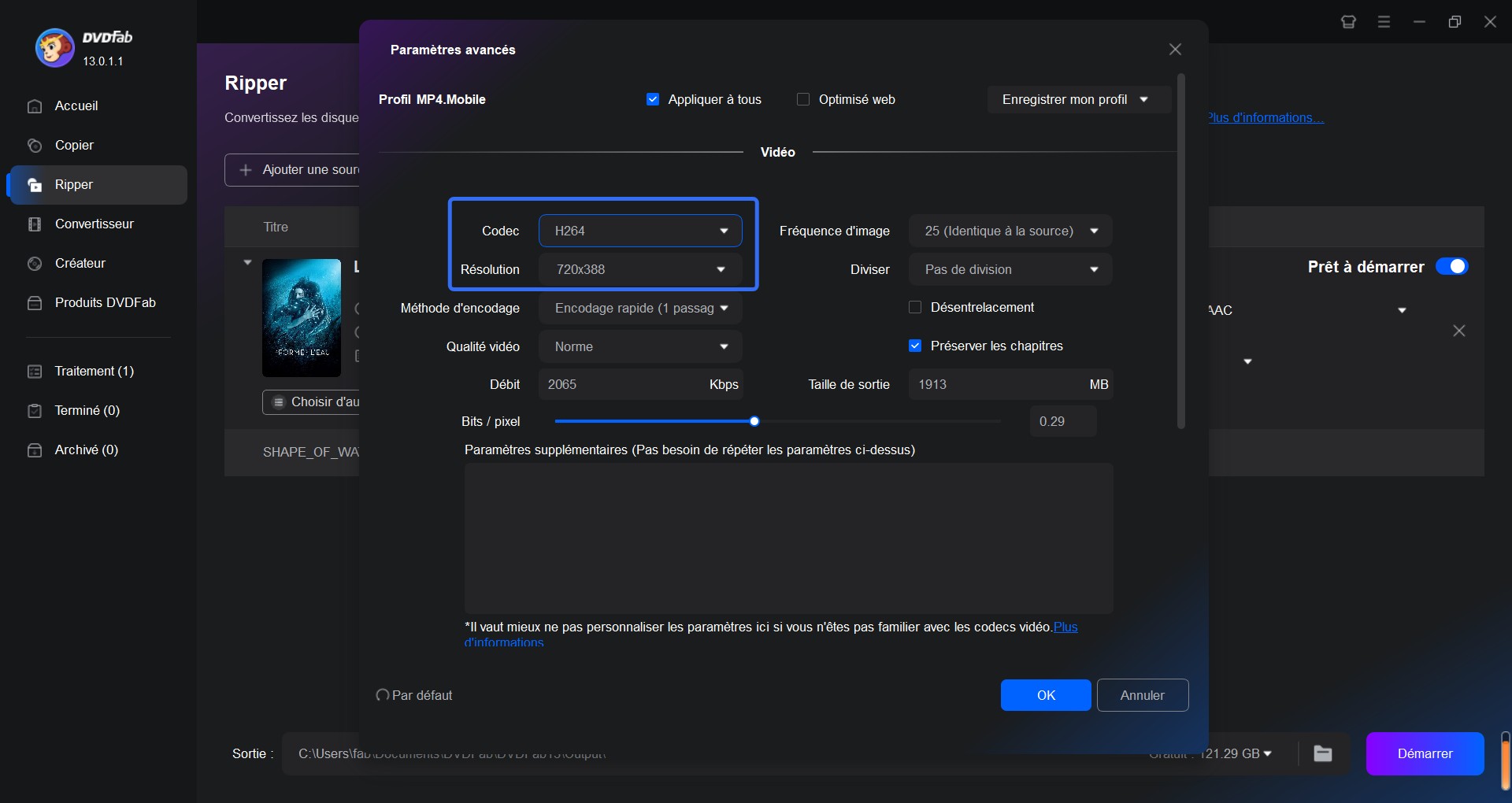Screen dimensions: 1512x803
Task: Enable the Désentrelacement checkbox
Action: (915, 307)
